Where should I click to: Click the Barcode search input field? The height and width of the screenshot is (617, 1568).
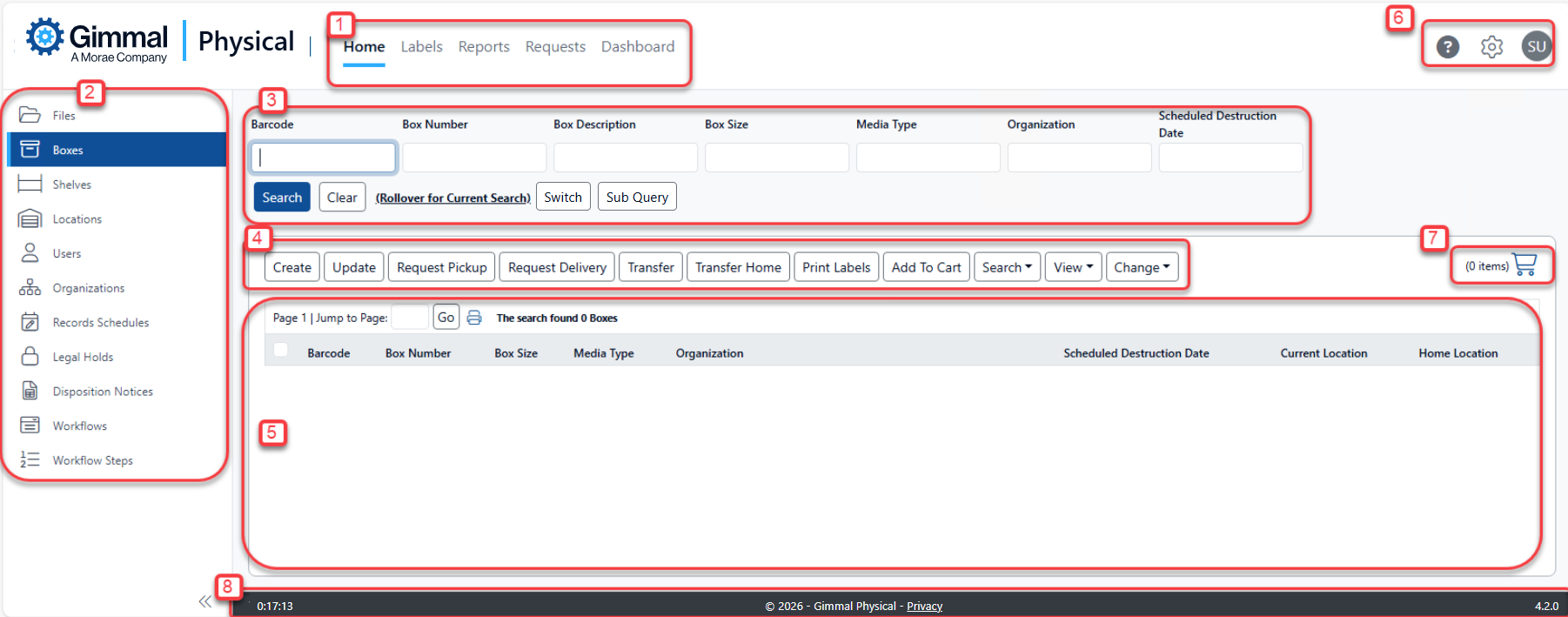[x=324, y=158]
